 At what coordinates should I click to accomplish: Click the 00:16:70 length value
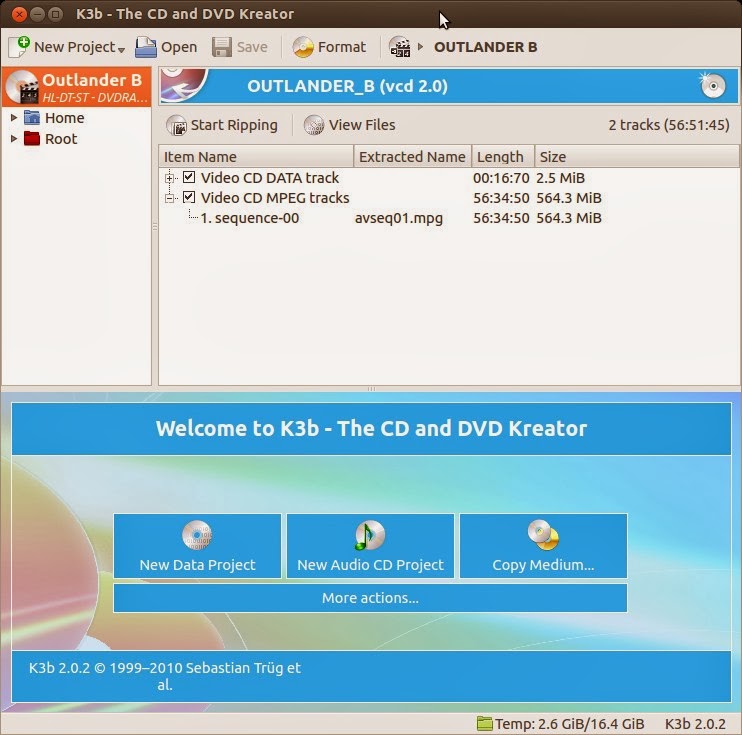coord(501,178)
